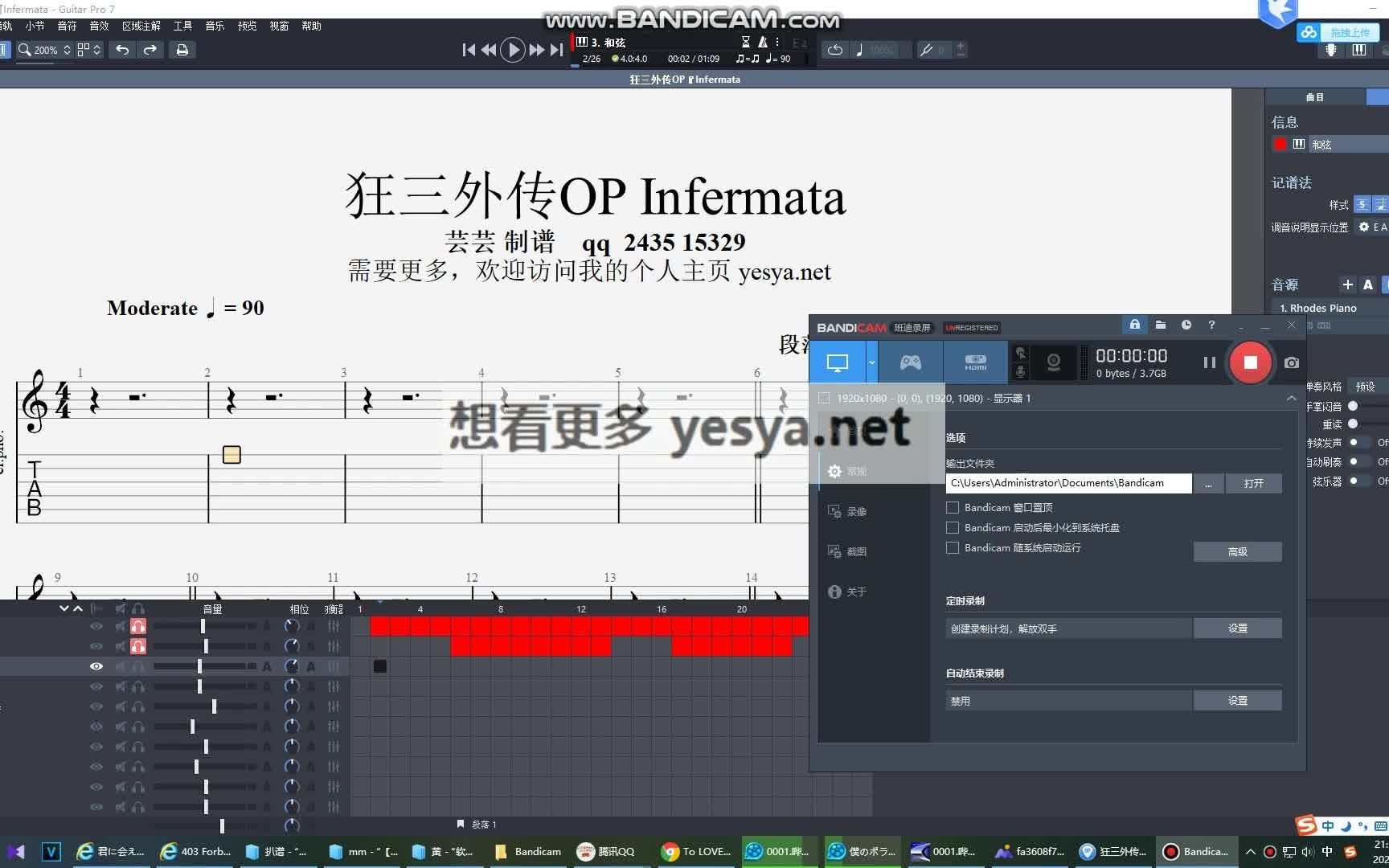This screenshot has width=1389, height=868.
Task: Mute the first track speaker icon
Action: coord(120,626)
